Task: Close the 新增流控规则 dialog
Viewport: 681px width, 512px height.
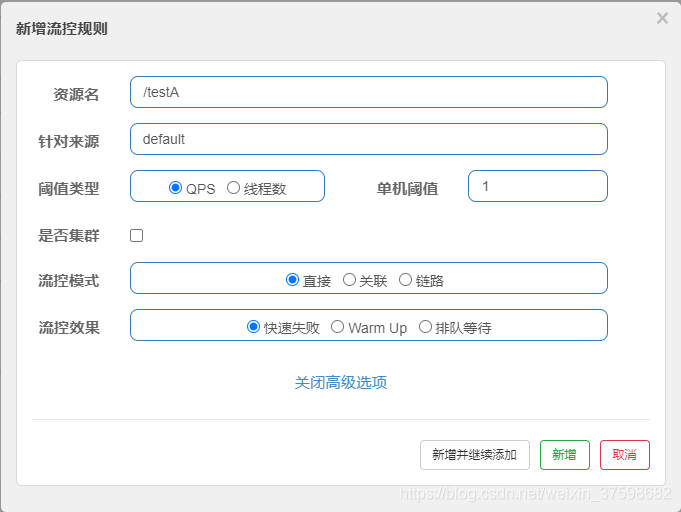Action: pyautogui.click(x=662, y=18)
